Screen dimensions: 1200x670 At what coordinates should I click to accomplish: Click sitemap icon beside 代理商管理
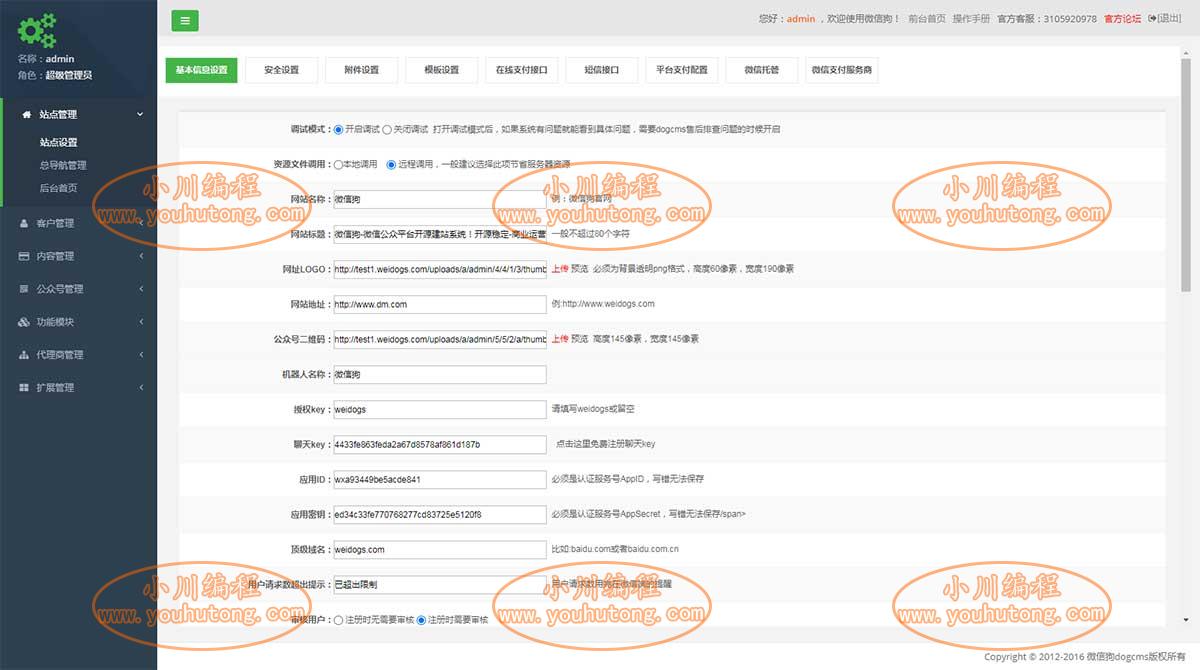(x=25, y=355)
